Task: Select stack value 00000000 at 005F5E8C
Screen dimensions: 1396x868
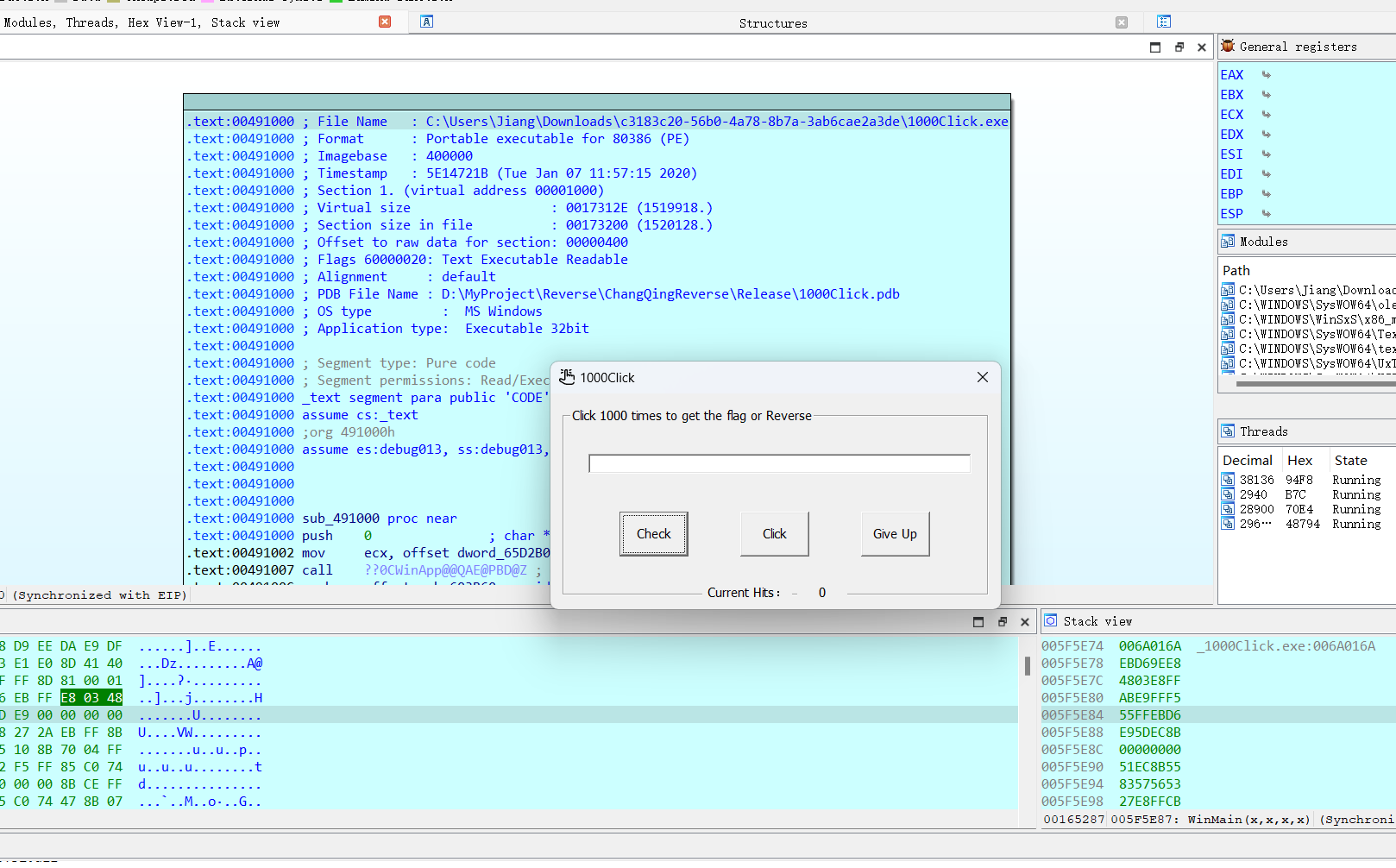Action: [x=1150, y=750]
